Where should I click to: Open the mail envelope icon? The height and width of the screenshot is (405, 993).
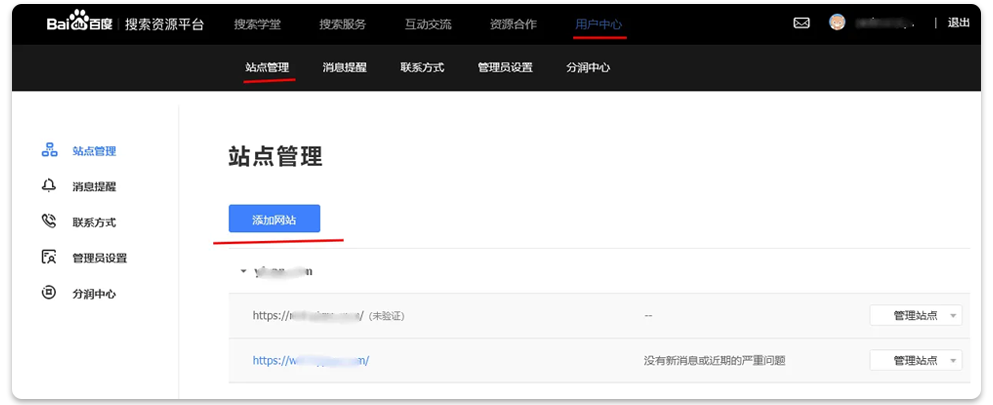pyautogui.click(x=801, y=23)
